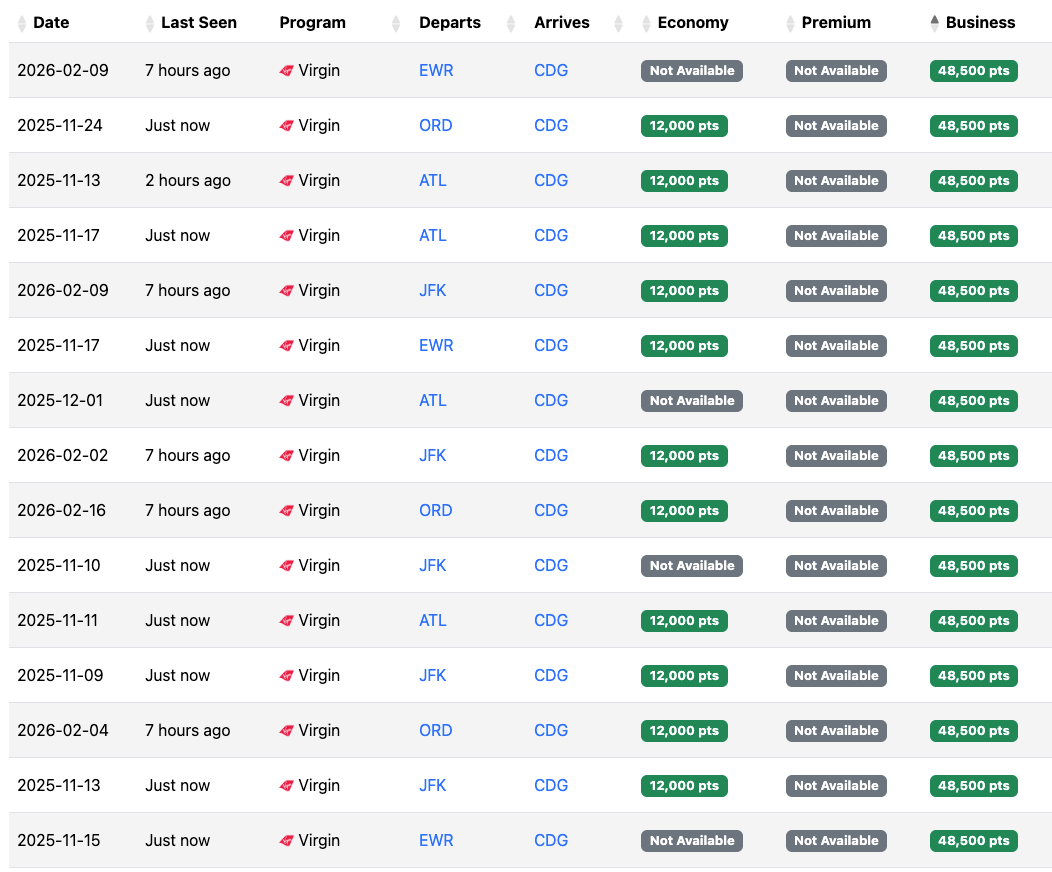Screen dimensions: 1052x872
Task: Click date cell 2025-12-01
Action: coord(60,400)
